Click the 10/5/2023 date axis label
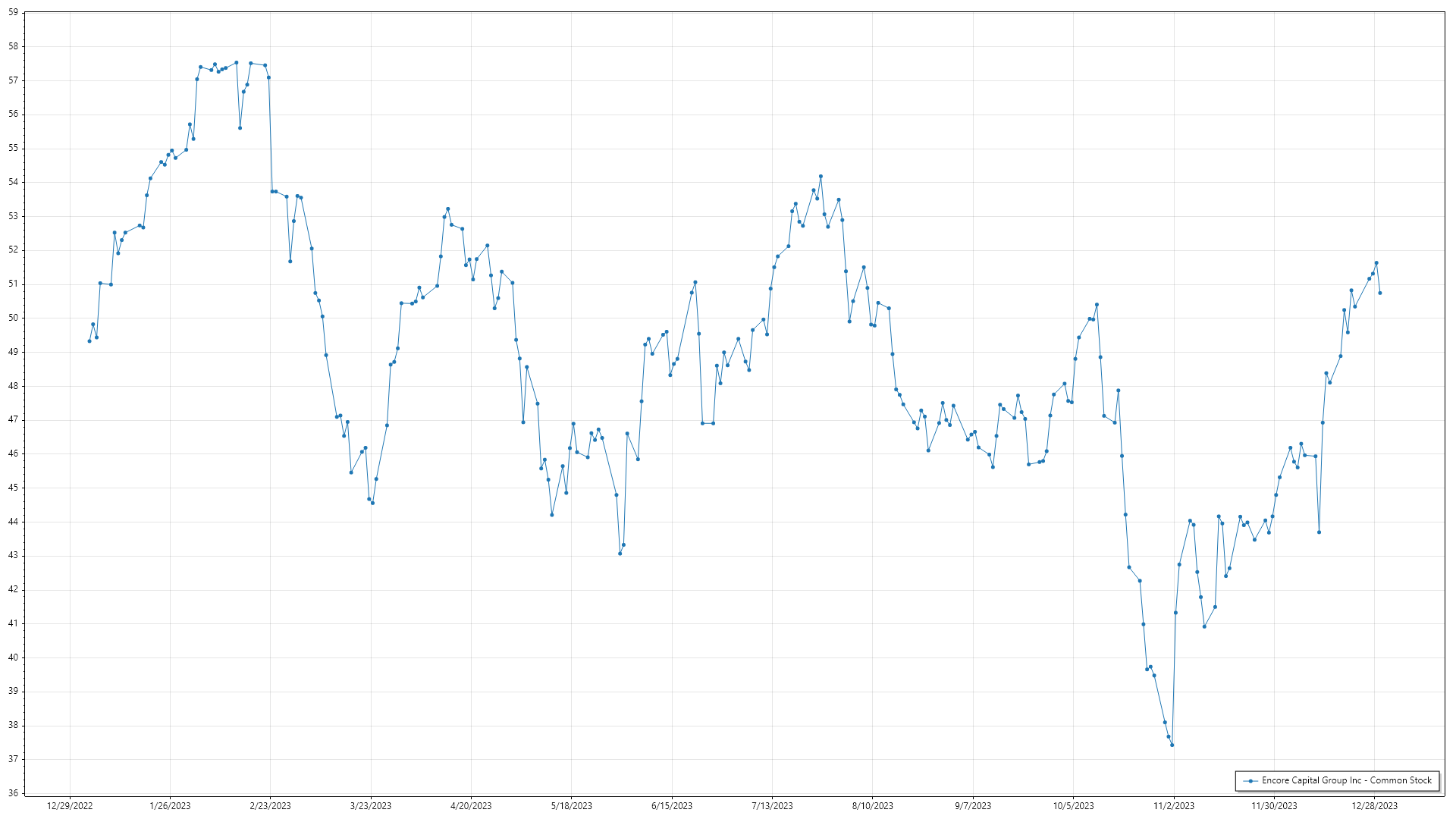Image resolution: width=1456 pixels, height=819 pixels. click(1073, 806)
